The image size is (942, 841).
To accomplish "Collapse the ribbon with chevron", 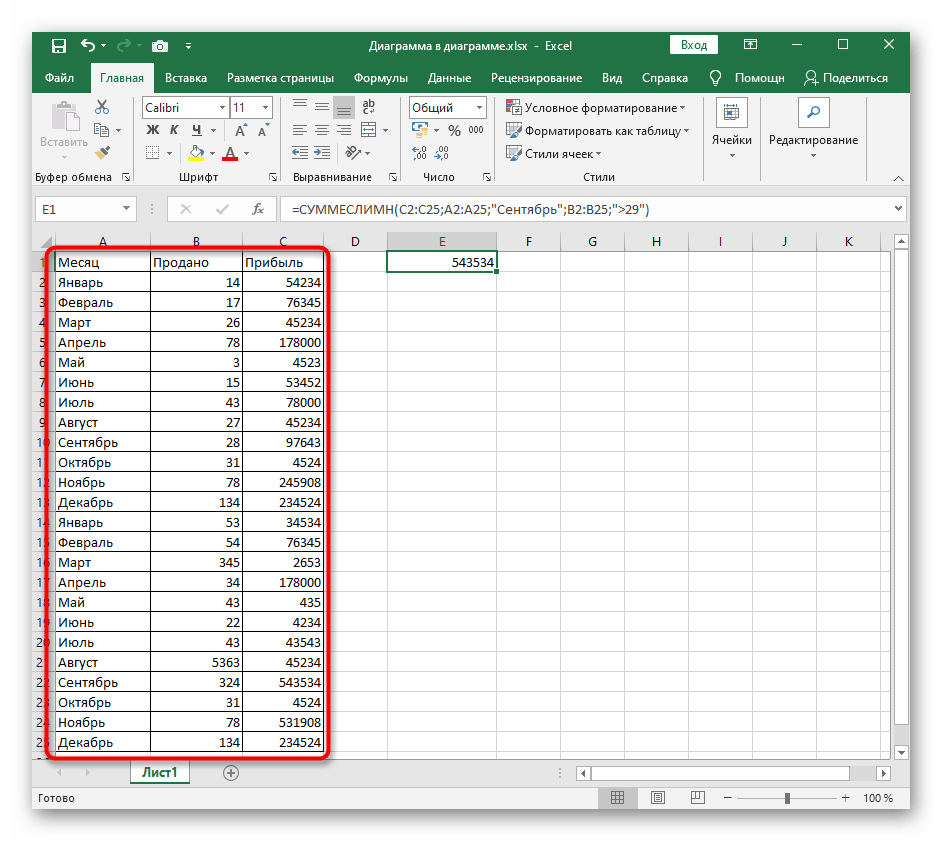I will tap(898, 178).
